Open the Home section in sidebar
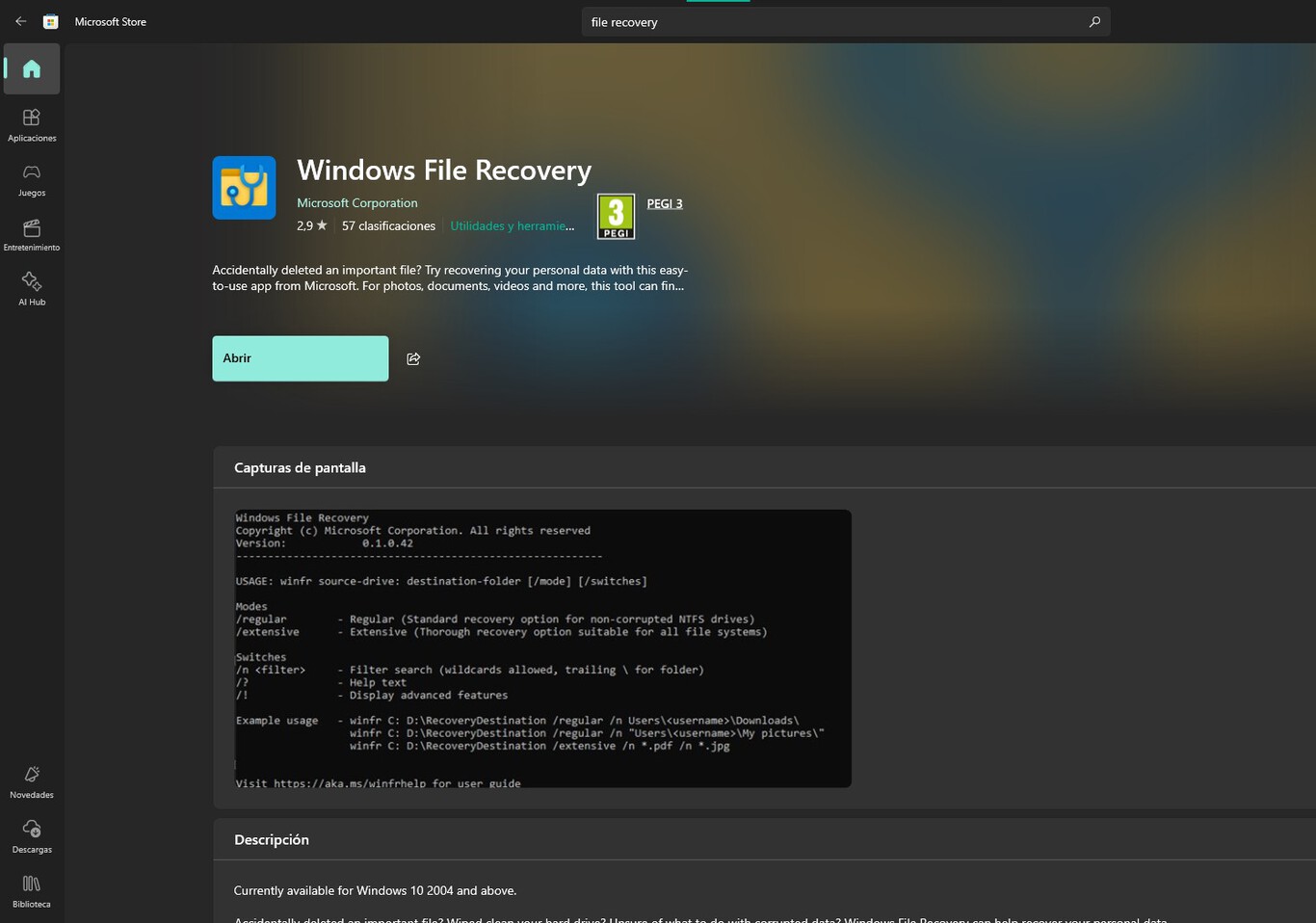The height and width of the screenshot is (923, 1316). point(32,68)
